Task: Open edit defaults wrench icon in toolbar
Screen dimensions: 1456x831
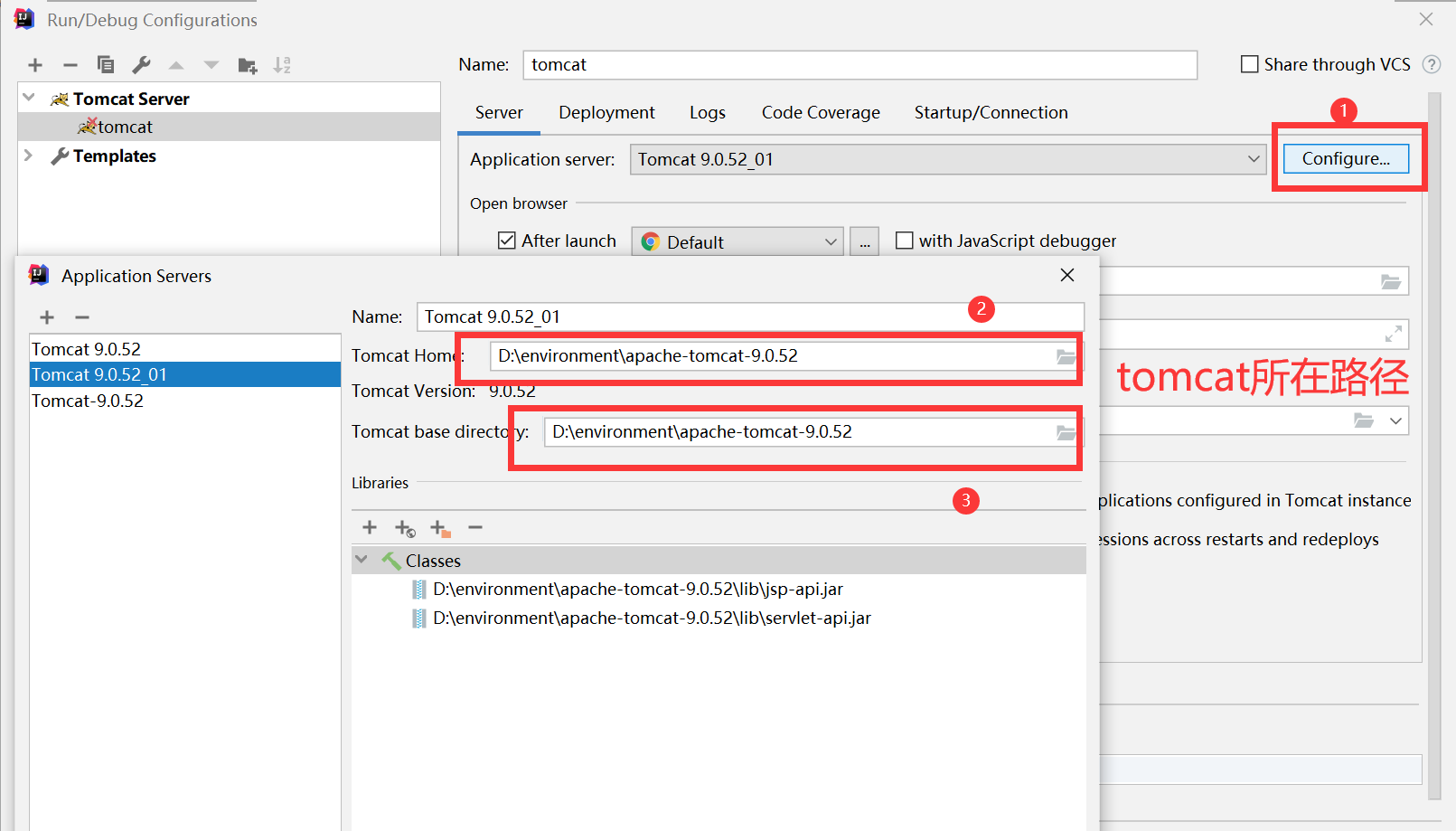Action: click(141, 65)
